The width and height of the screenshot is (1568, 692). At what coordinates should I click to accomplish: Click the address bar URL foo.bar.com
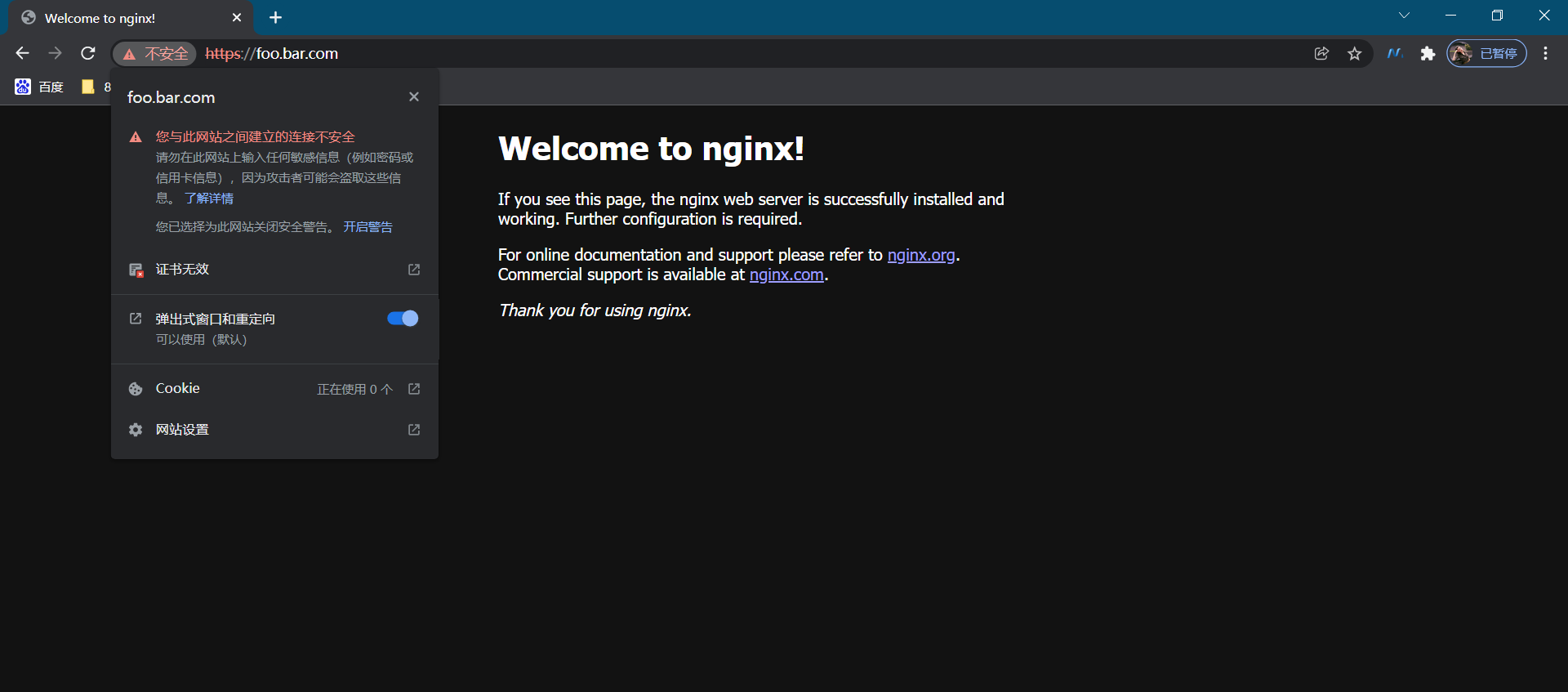pos(296,53)
